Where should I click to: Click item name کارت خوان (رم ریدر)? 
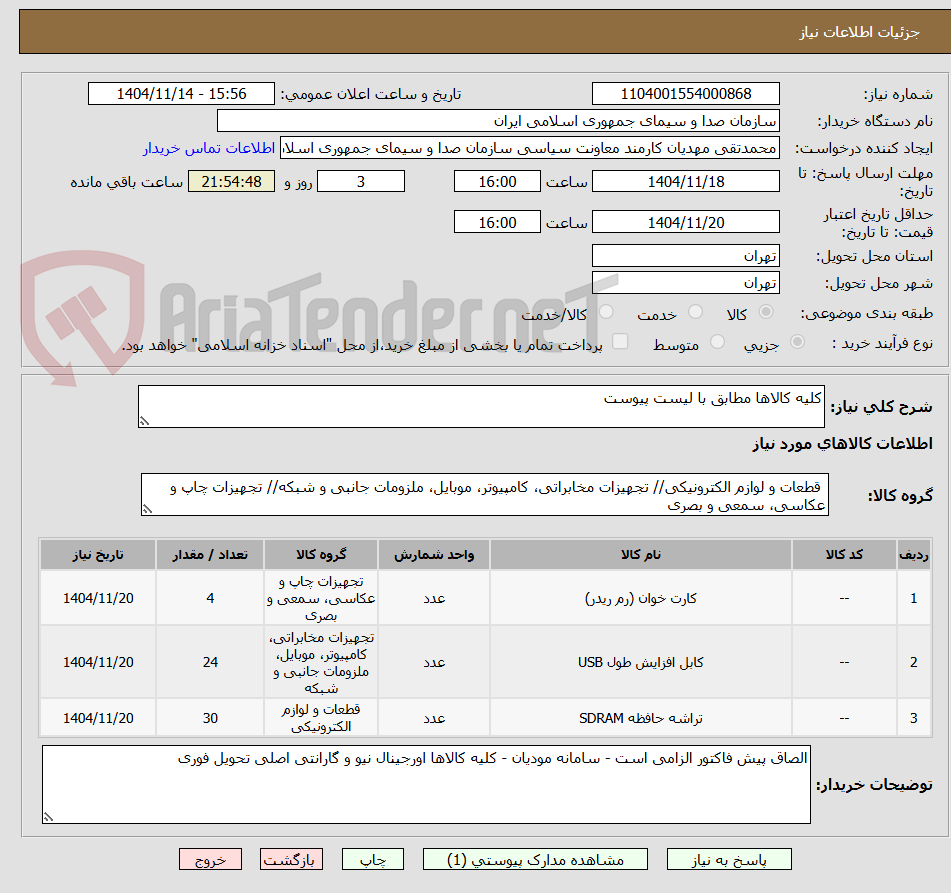640,598
